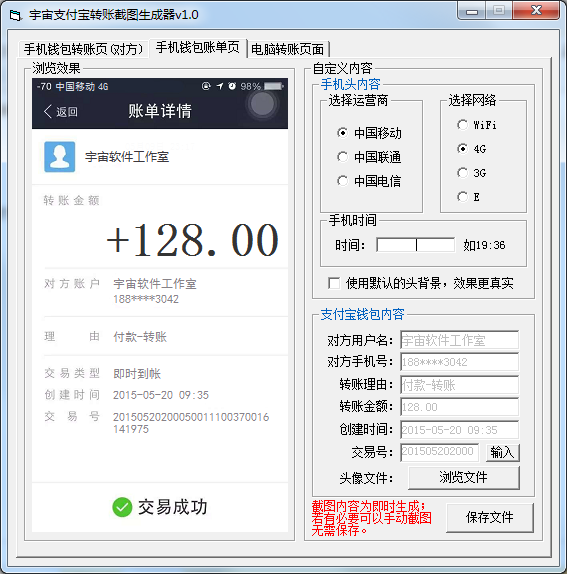Switch to 手机钱包账单页 tab
The width and height of the screenshot is (567, 574).
coord(198,48)
